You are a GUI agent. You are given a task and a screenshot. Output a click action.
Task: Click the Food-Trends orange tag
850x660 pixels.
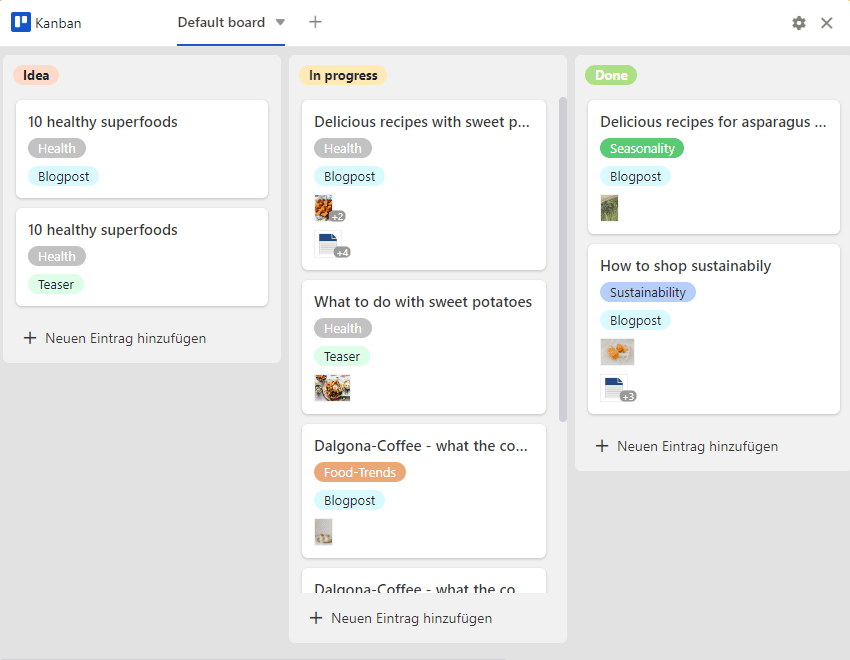[x=360, y=473]
